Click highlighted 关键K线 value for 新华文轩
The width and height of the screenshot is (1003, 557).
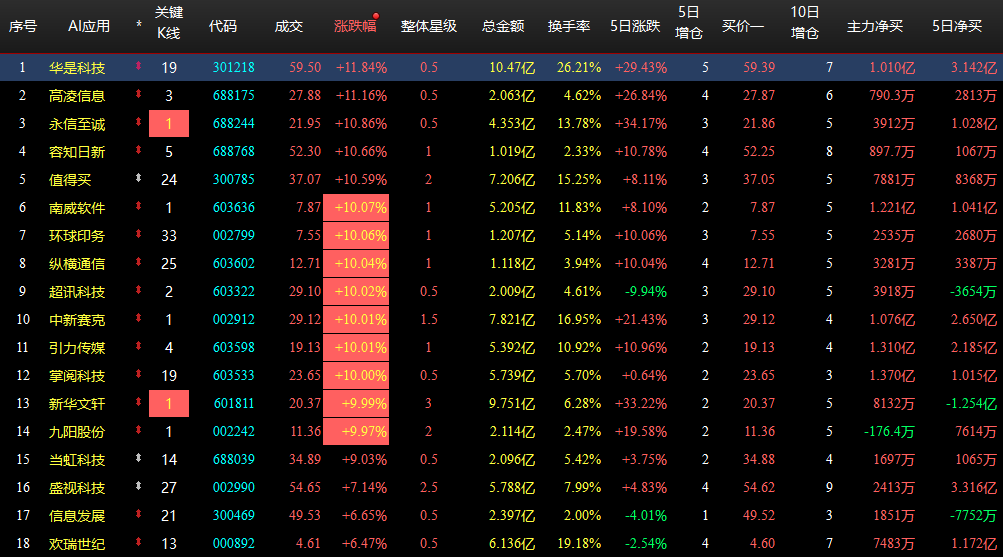[x=169, y=404]
